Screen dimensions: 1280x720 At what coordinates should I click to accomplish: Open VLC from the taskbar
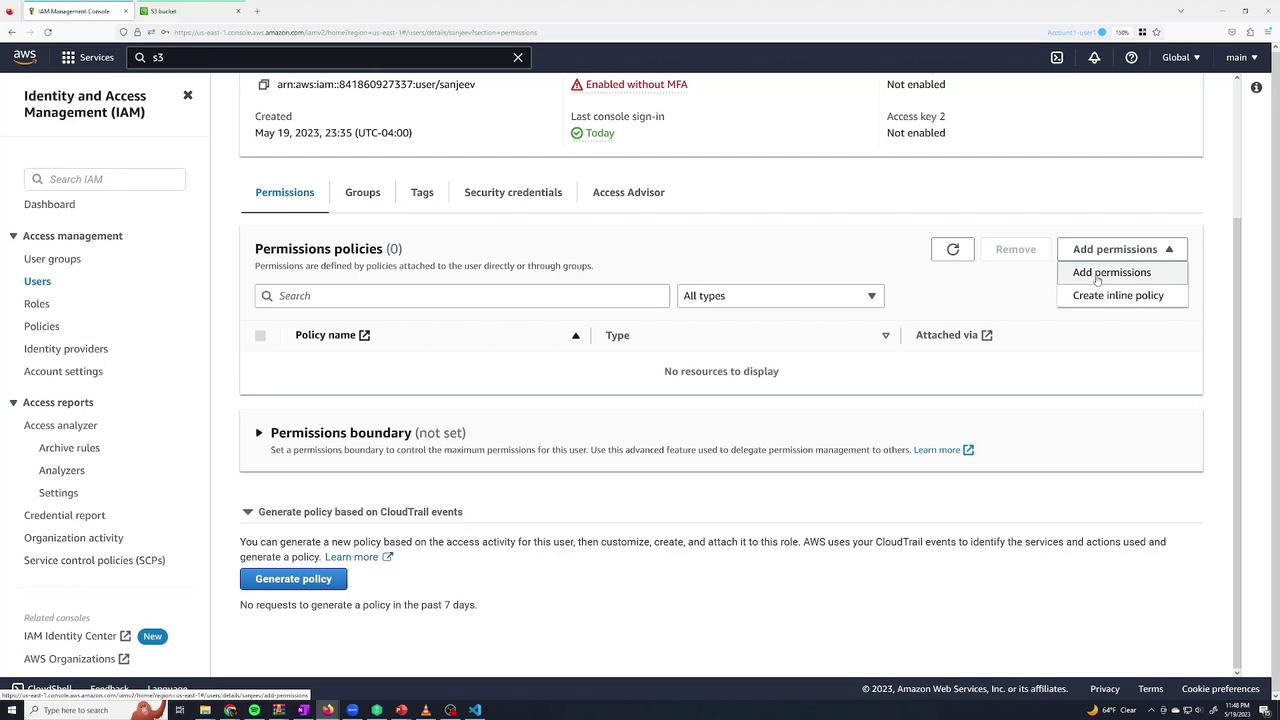[x=426, y=710]
